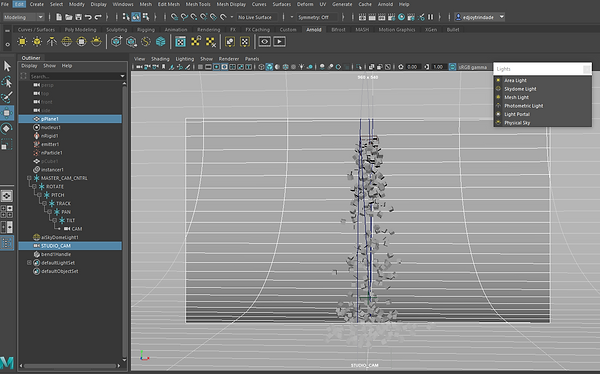Activate the Lasso select tool

pyautogui.click(x=7, y=82)
